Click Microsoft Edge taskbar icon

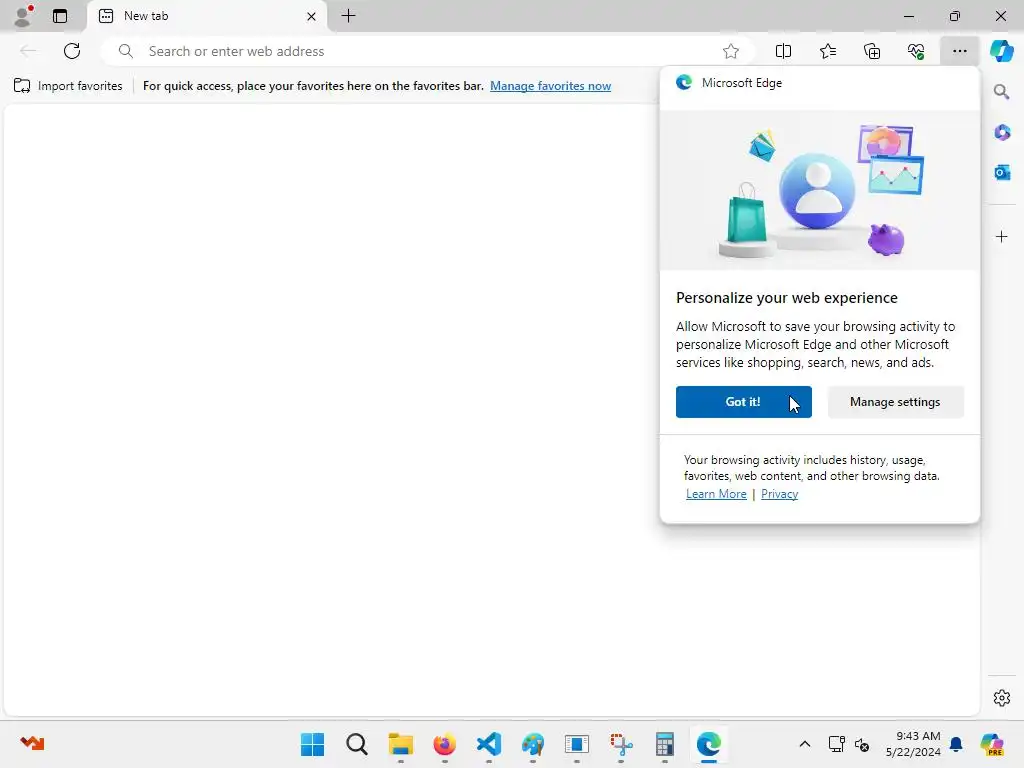tap(709, 744)
